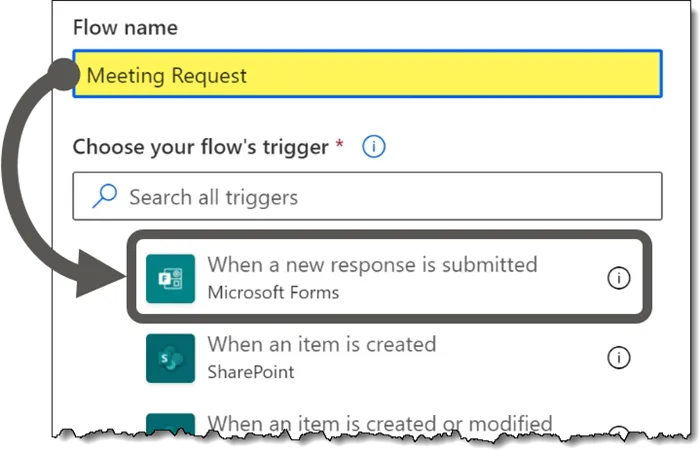Viewport: 700px width, 450px height.
Task: Click the 'Choose your flow's trigger' heading
Action: click(x=200, y=147)
